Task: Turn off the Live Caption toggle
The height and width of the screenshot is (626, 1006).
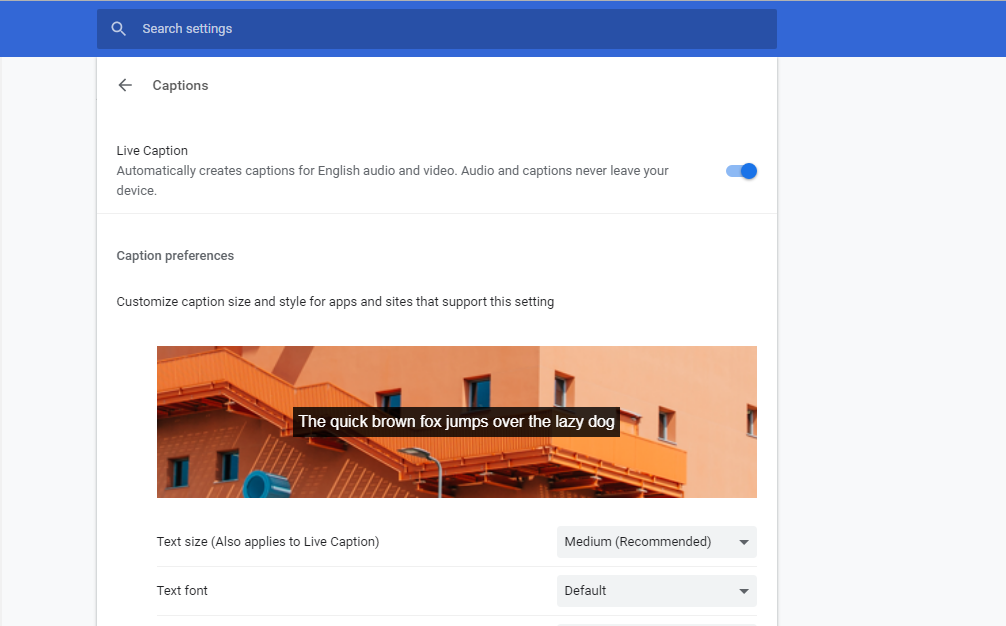Action: [x=741, y=171]
